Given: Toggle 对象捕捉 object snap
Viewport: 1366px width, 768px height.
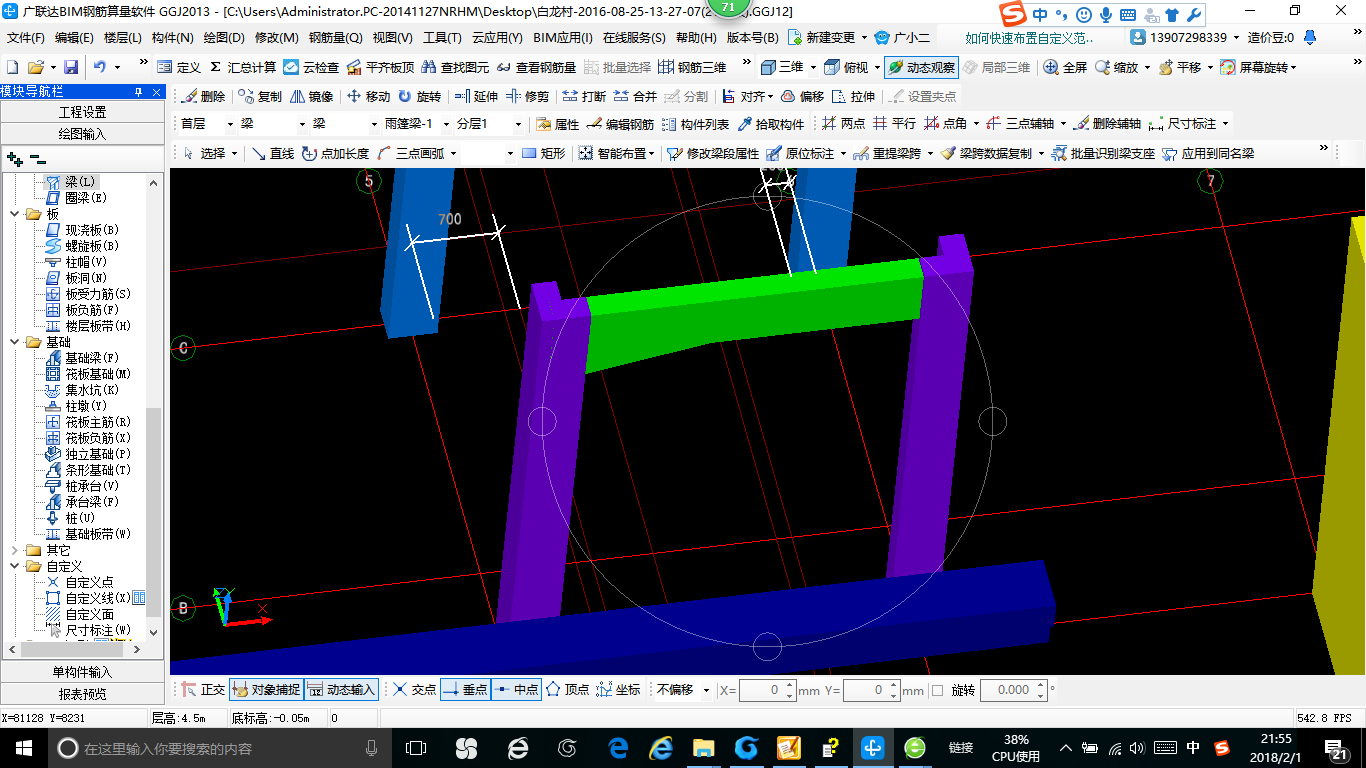Looking at the screenshot, I should (266, 690).
